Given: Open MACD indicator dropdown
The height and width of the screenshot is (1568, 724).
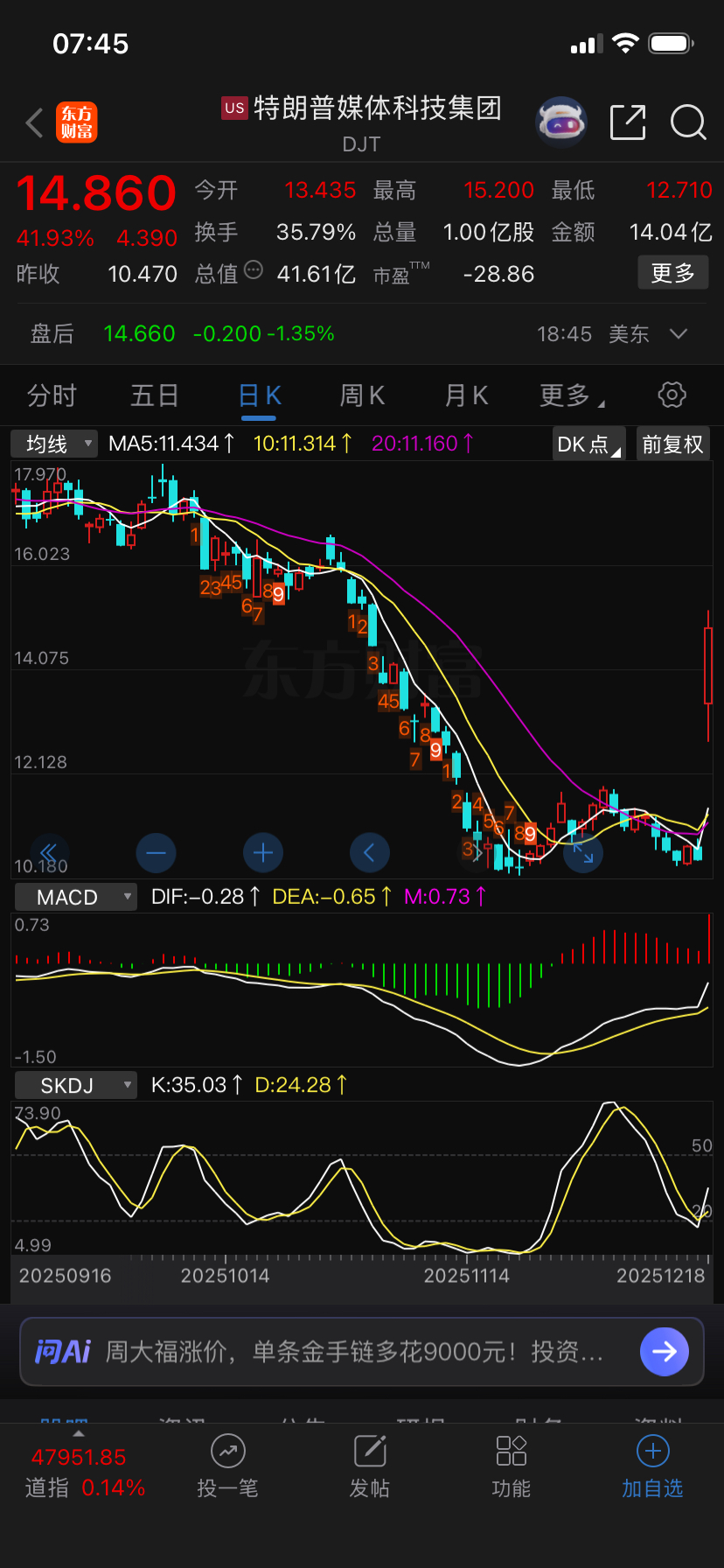Looking at the screenshot, I should pyautogui.click(x=76, y=897).
